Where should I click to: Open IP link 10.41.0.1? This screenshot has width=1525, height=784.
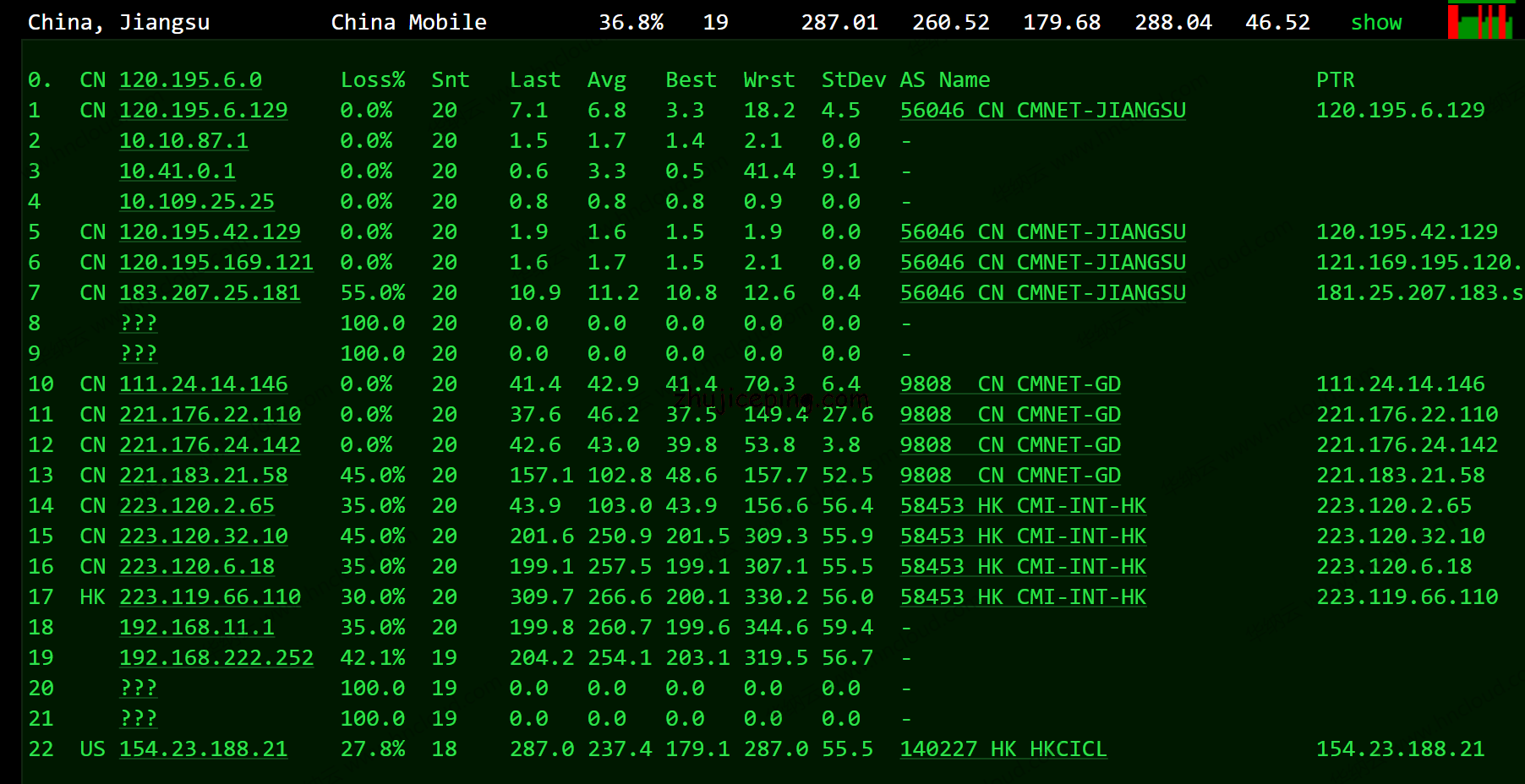(x=178, y=171)
